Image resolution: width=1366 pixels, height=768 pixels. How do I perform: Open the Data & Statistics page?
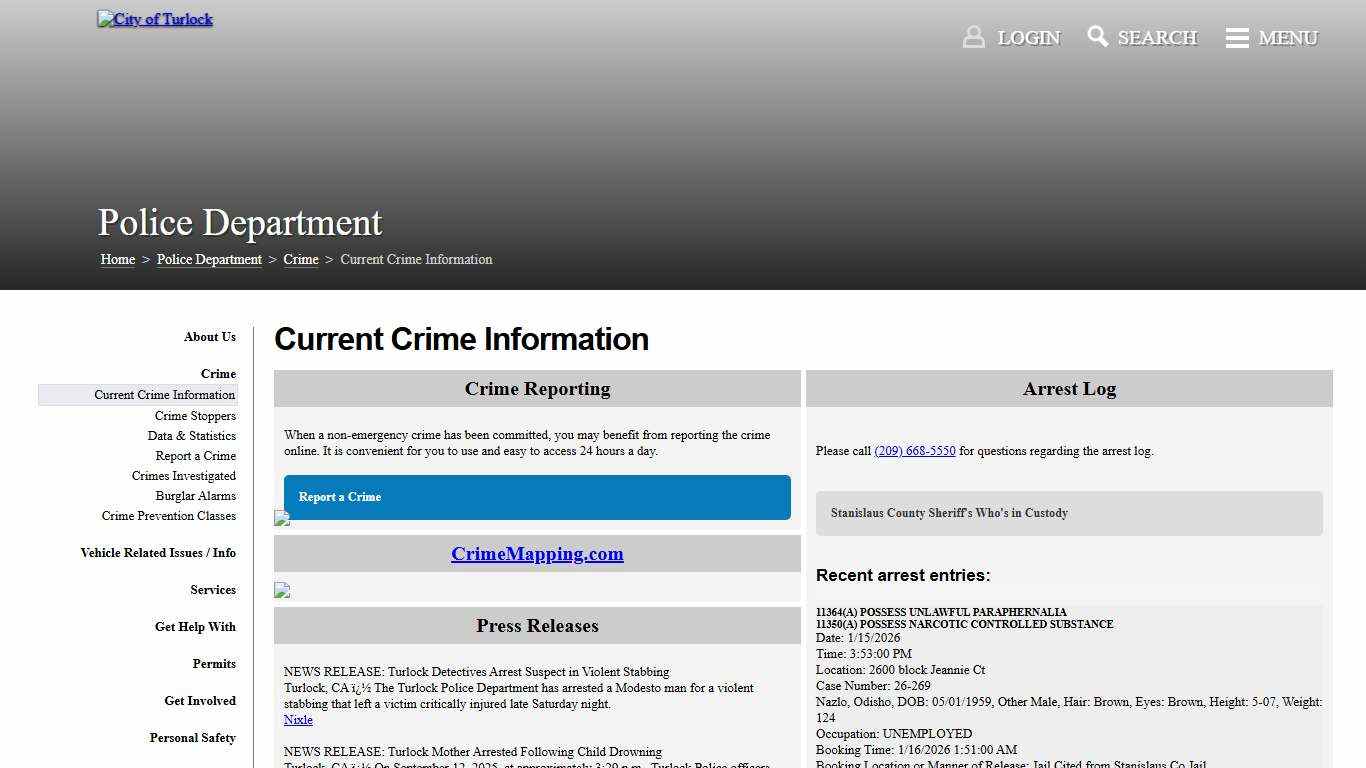pyautogui.click(x=191, y=436)
